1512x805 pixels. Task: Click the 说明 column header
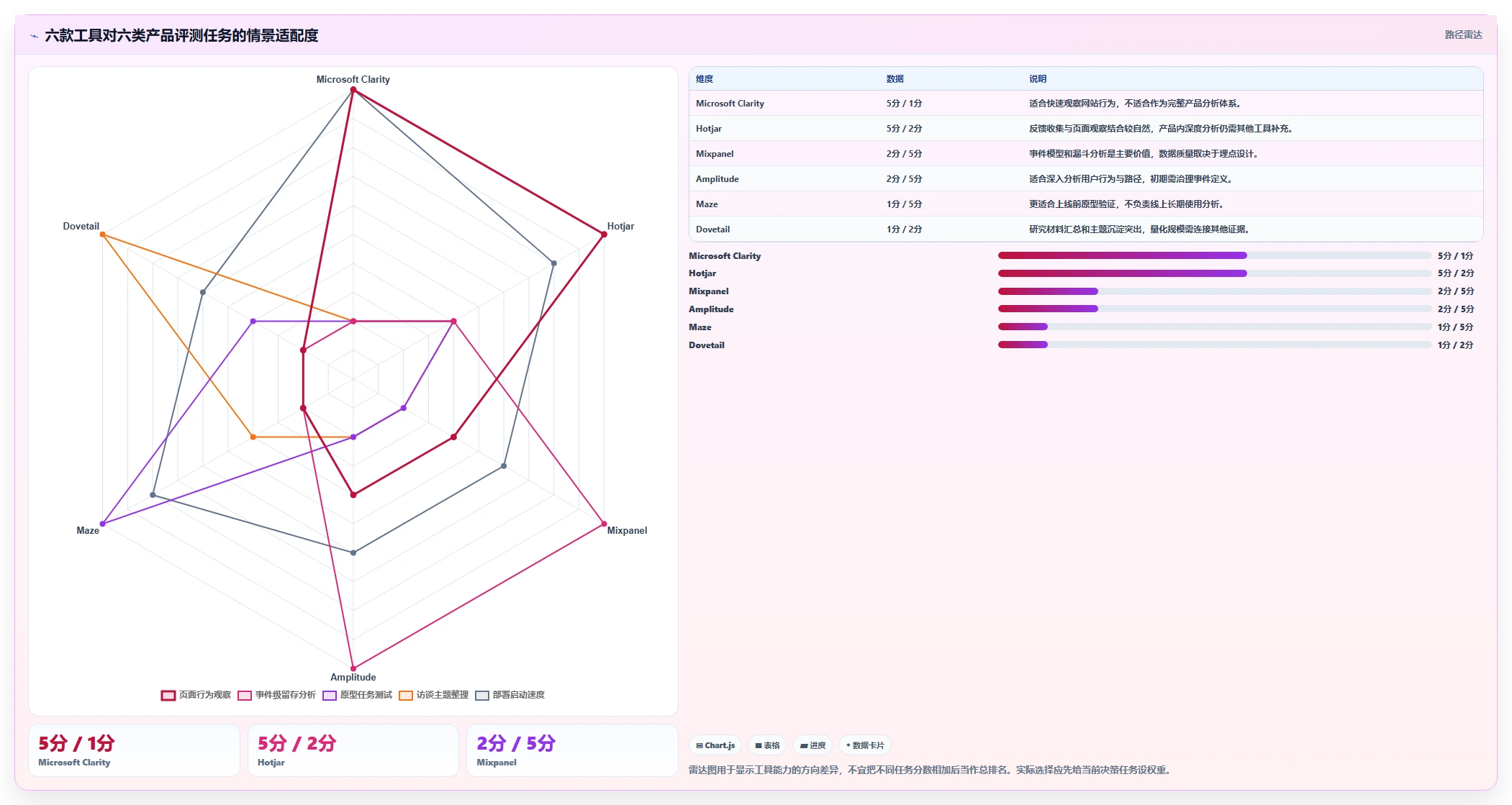tap(1038, 79)
